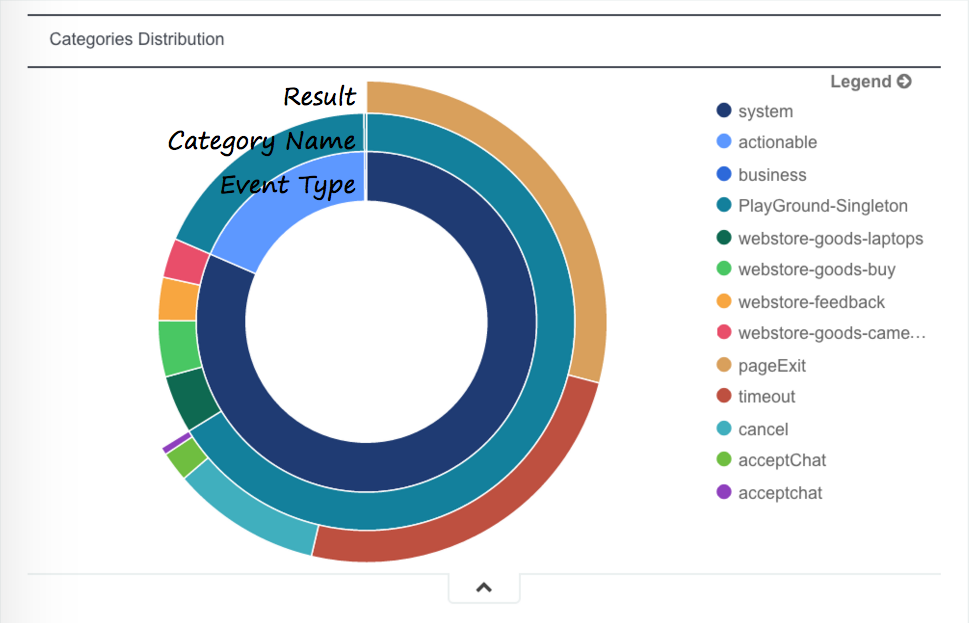Toggle the timeout legend dot
This screenshot has height=623, width=969.
tap(724, 396)
